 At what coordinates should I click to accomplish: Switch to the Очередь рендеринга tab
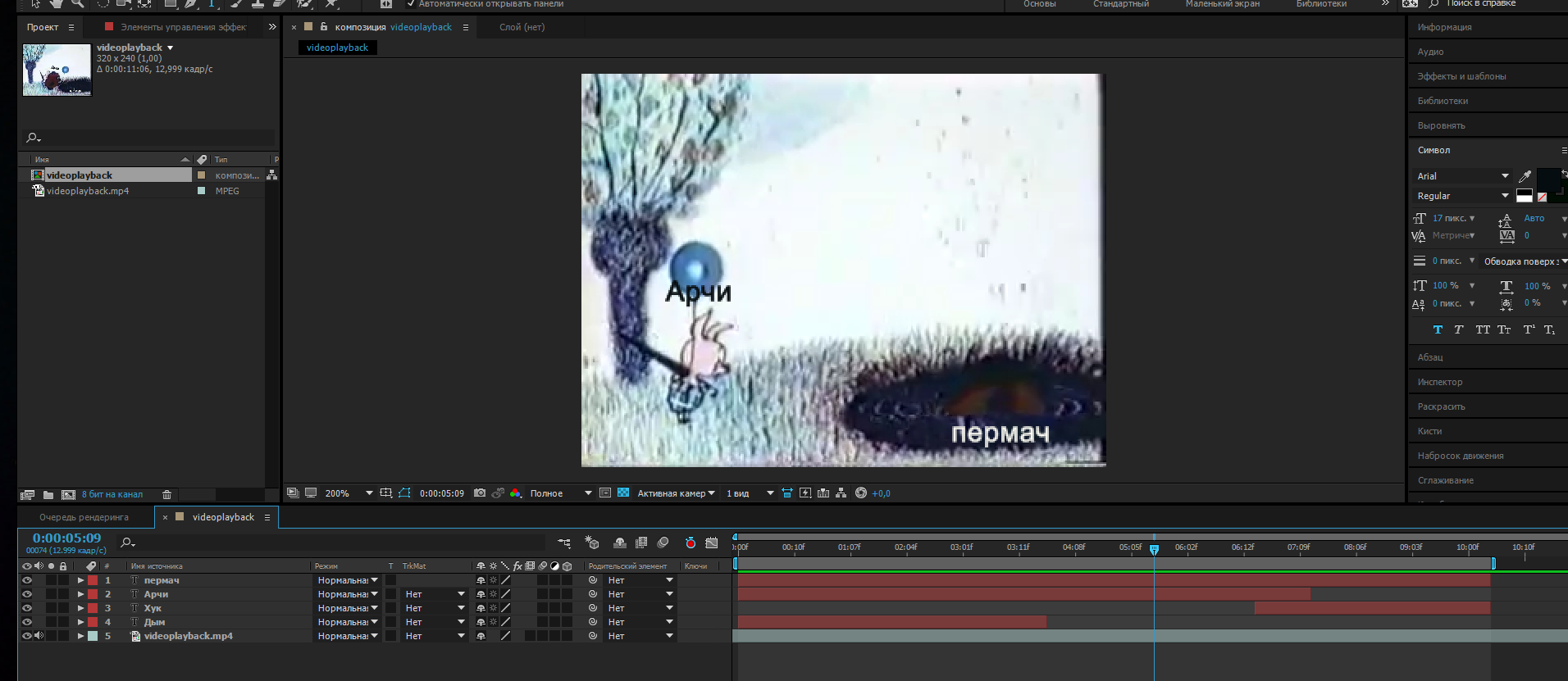(84, 517)
